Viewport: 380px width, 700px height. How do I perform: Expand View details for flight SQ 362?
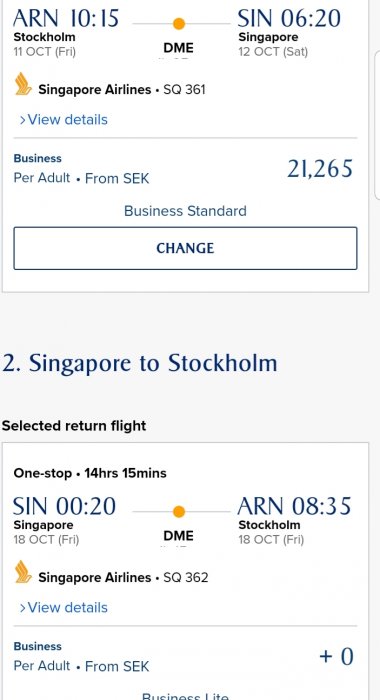click(63, 608)
